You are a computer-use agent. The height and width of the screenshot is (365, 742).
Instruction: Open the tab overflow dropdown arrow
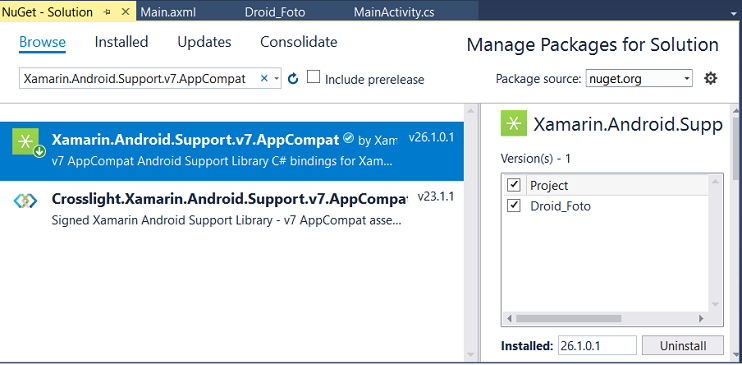click(x=733, y=14)
